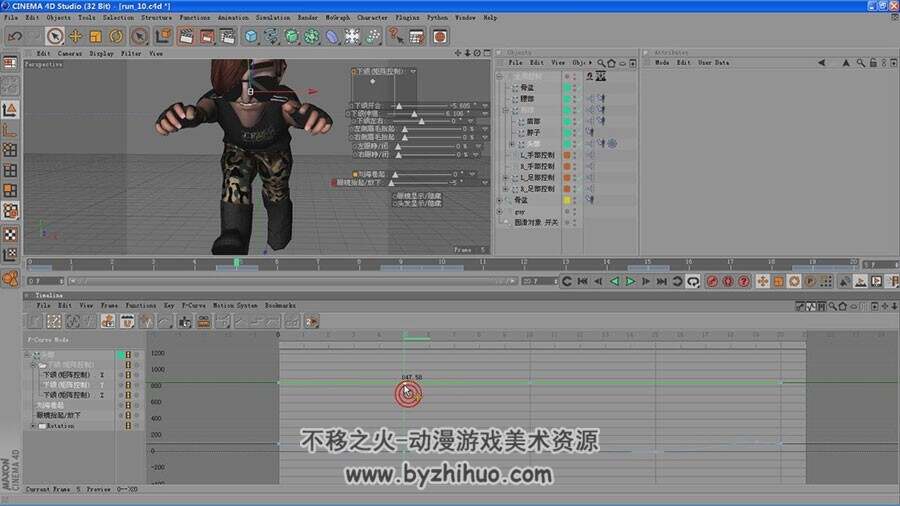The image size is (900, 506).
Task: Toggle scale keyframe recording icon
Action: pos(778,281)
